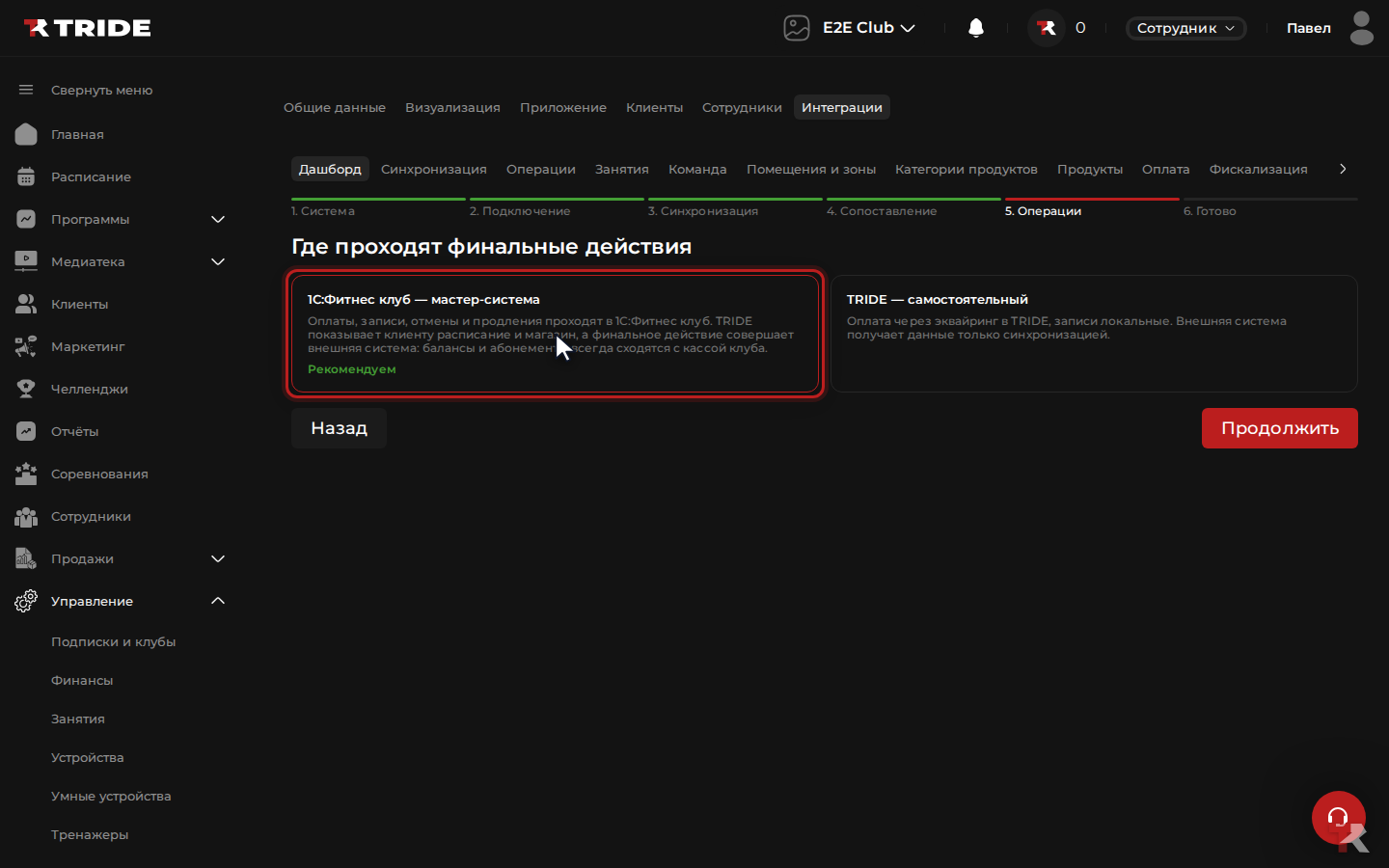
Task: Open Тренажеры in sidebar
Action: [90, 834]
